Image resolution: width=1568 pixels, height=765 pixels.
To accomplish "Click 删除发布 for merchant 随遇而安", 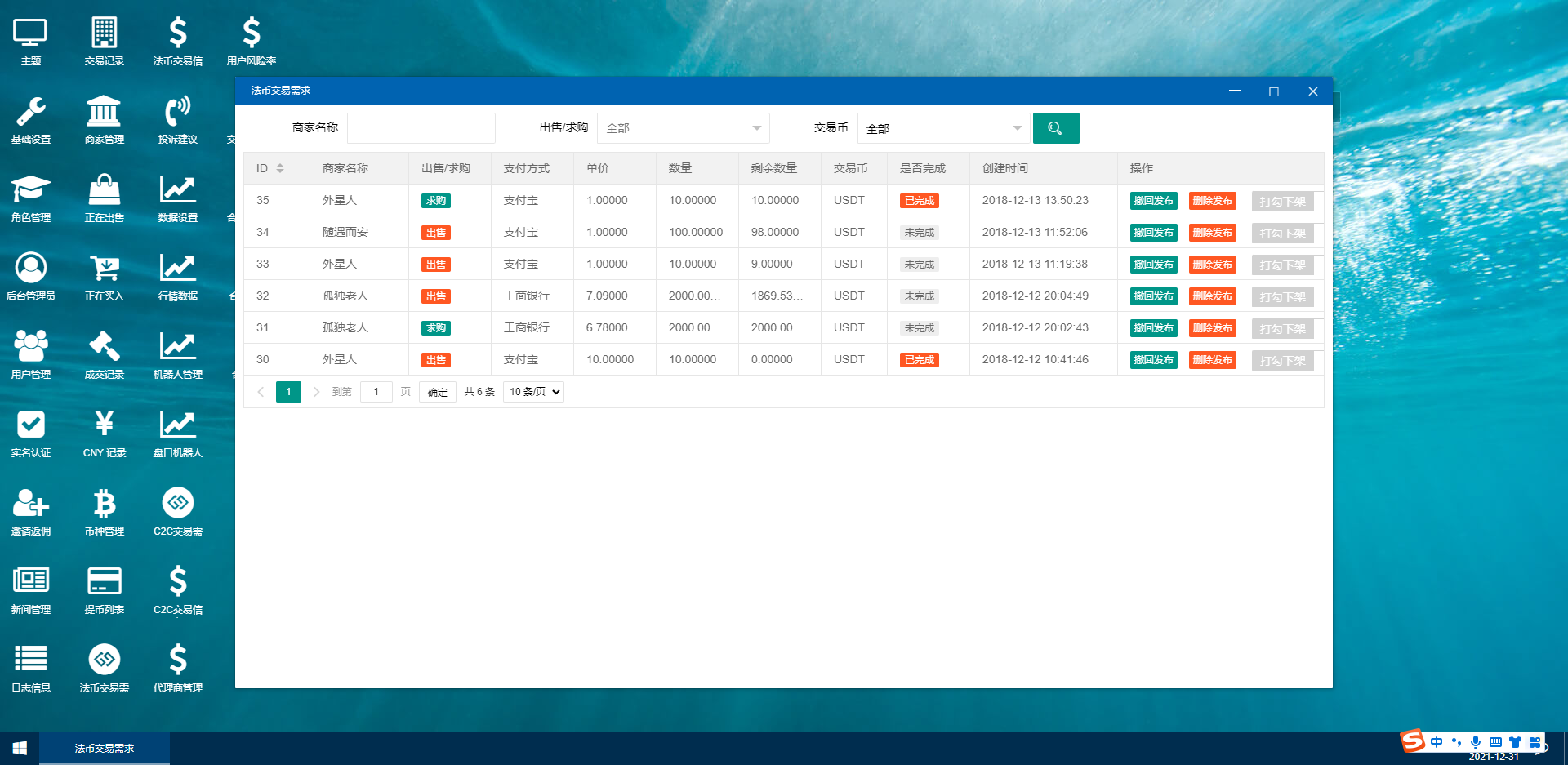I will tap(1212, 233).
